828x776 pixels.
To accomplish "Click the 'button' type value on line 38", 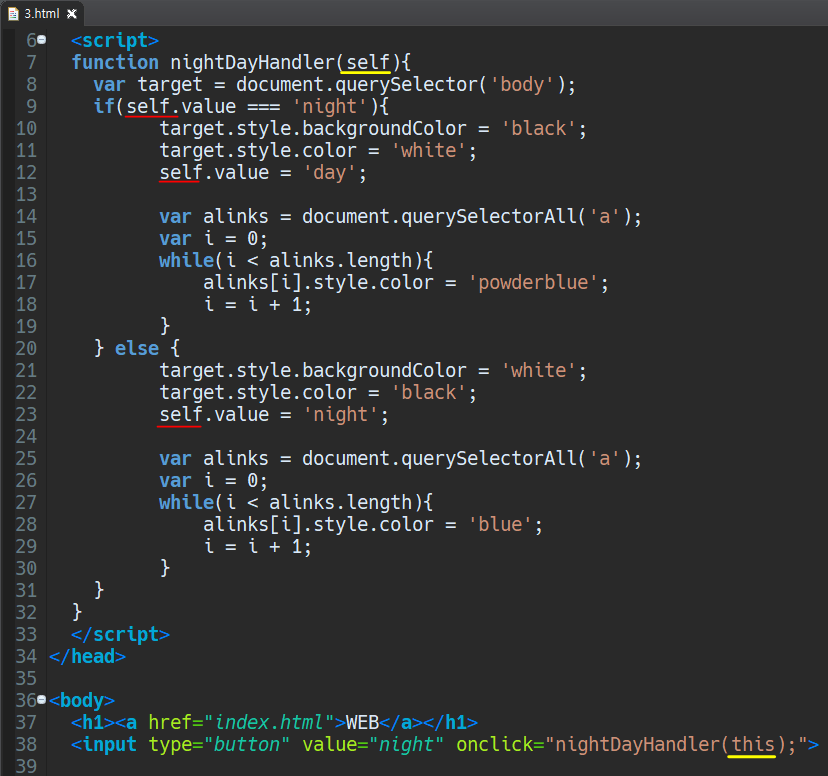I will point(247,744).
